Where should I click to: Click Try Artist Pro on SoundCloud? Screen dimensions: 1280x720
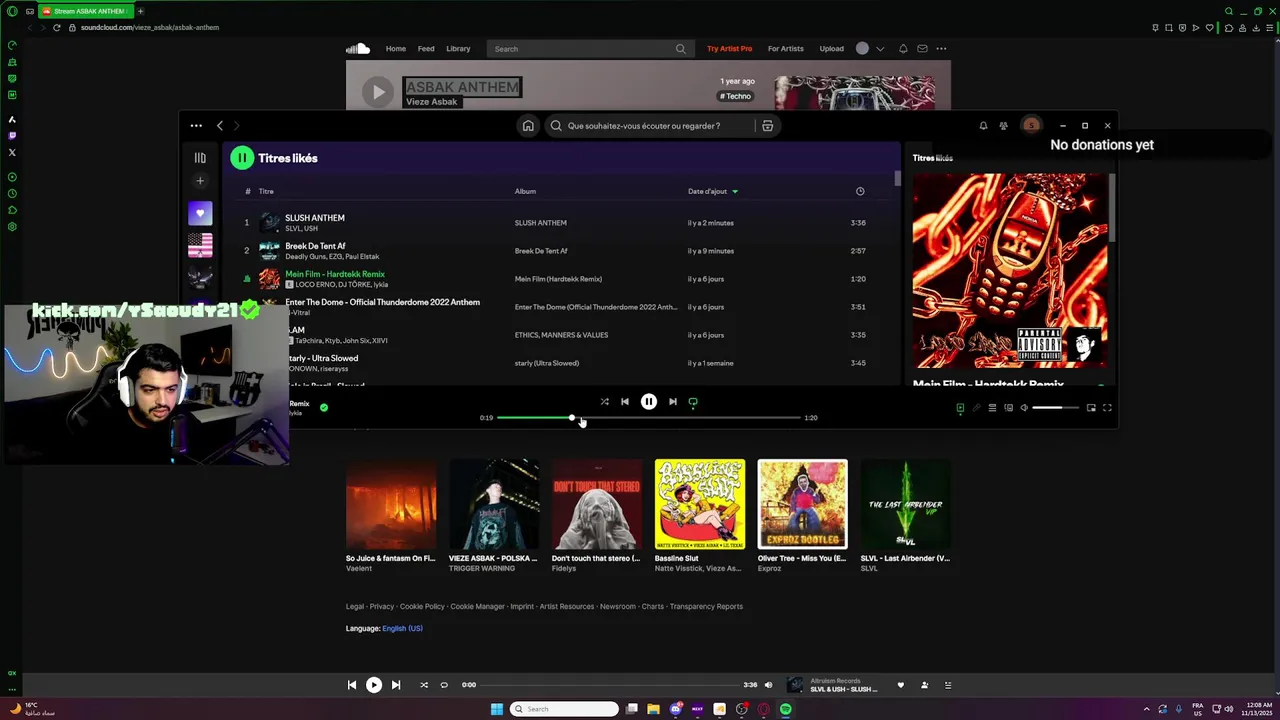(729, 48)
